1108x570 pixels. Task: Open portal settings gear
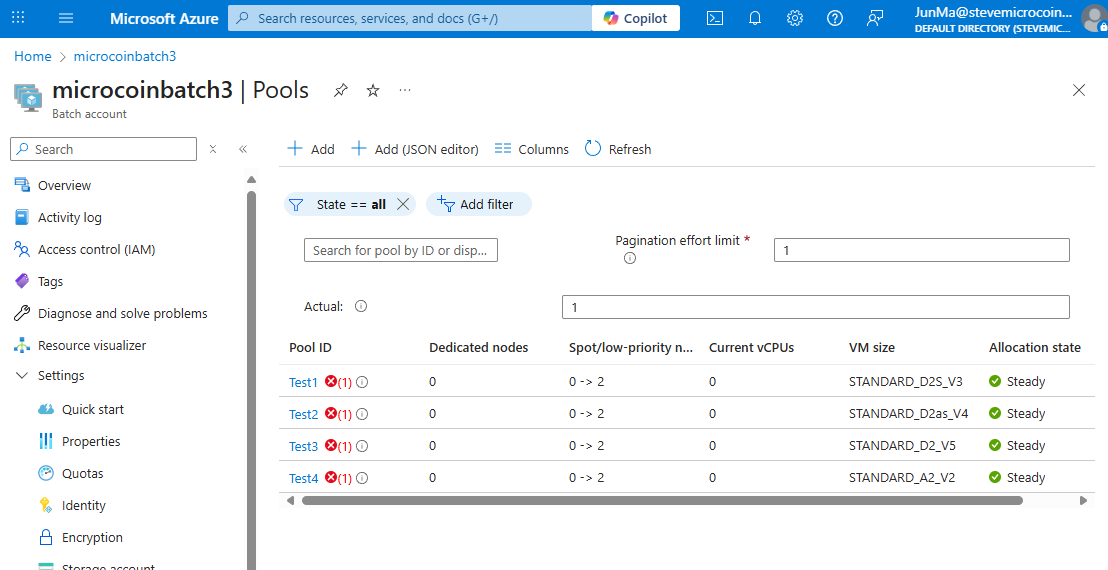click(795, 18)
